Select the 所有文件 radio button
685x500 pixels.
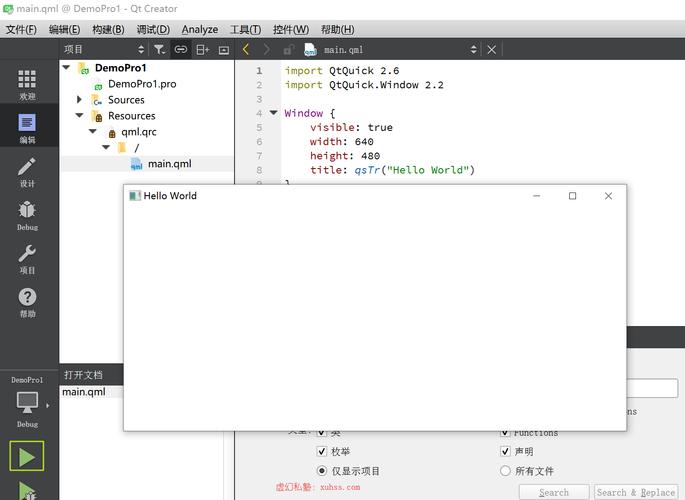(x=505, y=471)
